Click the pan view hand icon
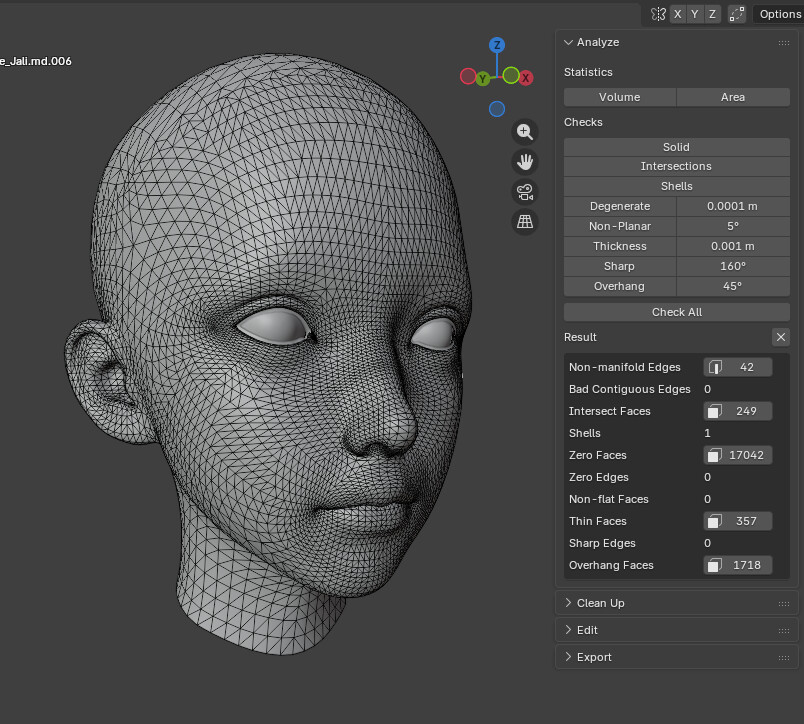The height and width of the screenshot is (724, 804). [524, 162]
